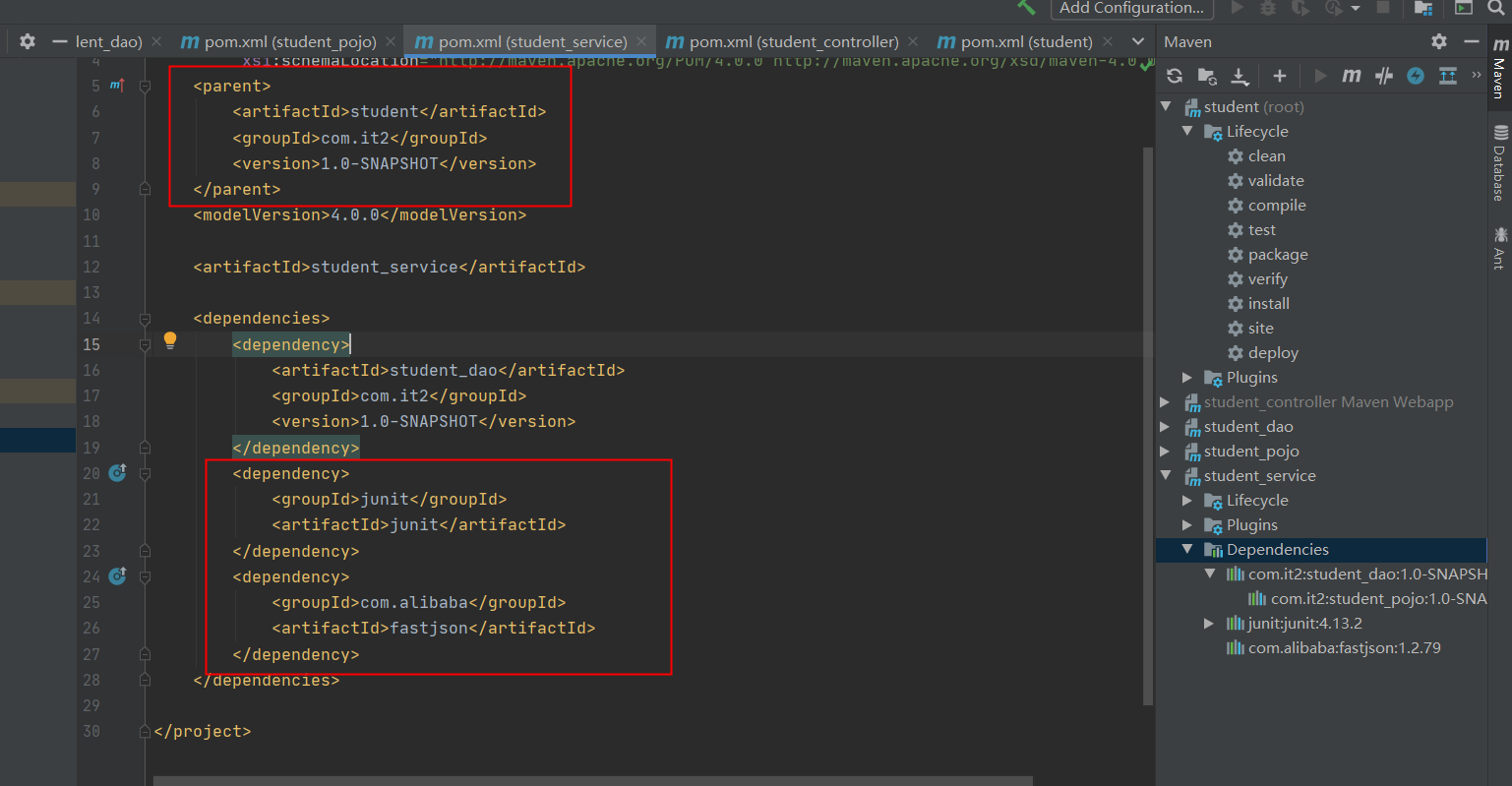Collapse the root Lifecycle node under student (root)
1512x786 pixels.
[x=1187, y=131]
